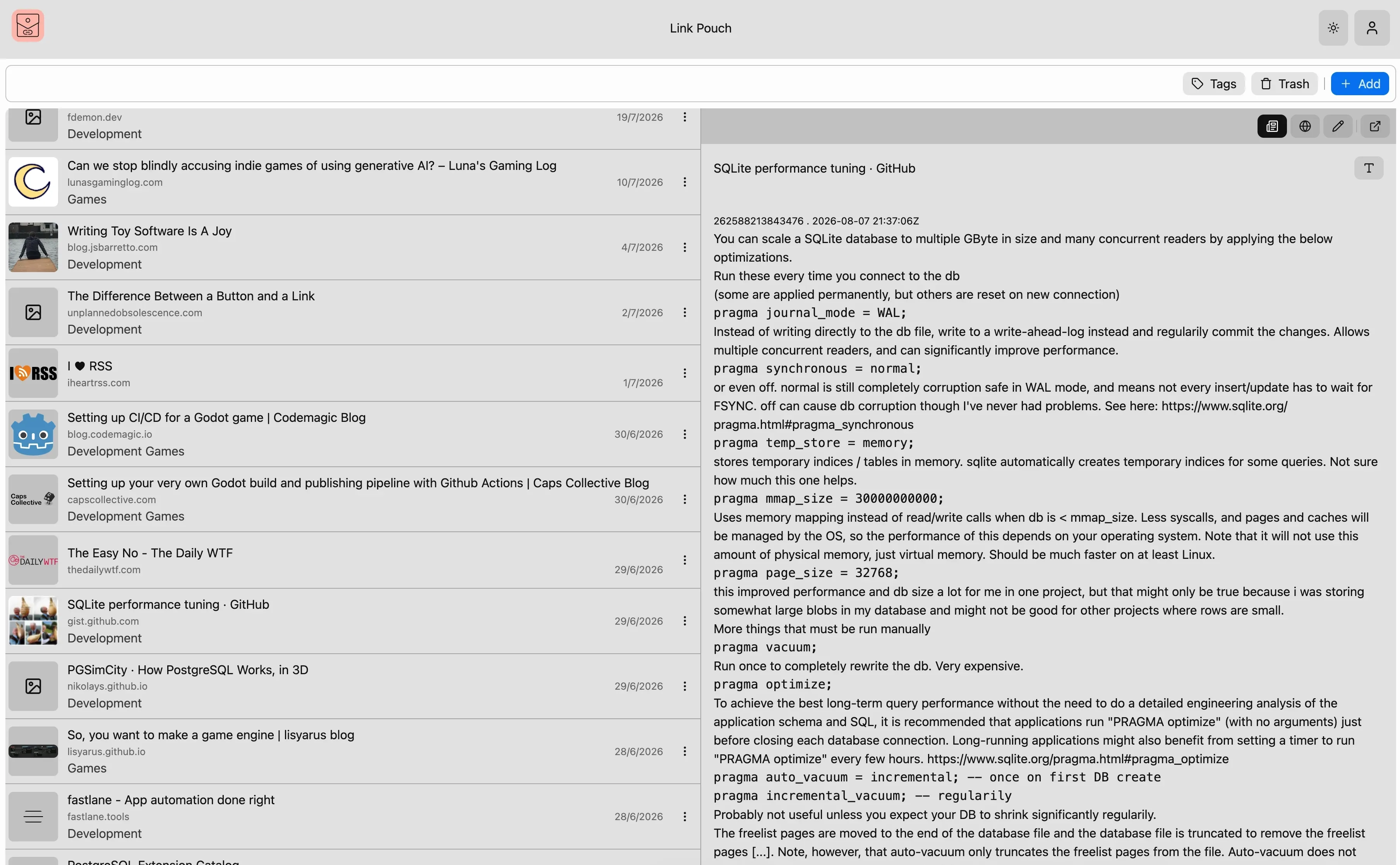Image resolution: width=1400 pixels, height=865 pixels.
Task: Open the user account profile icon
Action: [1371, 28]
